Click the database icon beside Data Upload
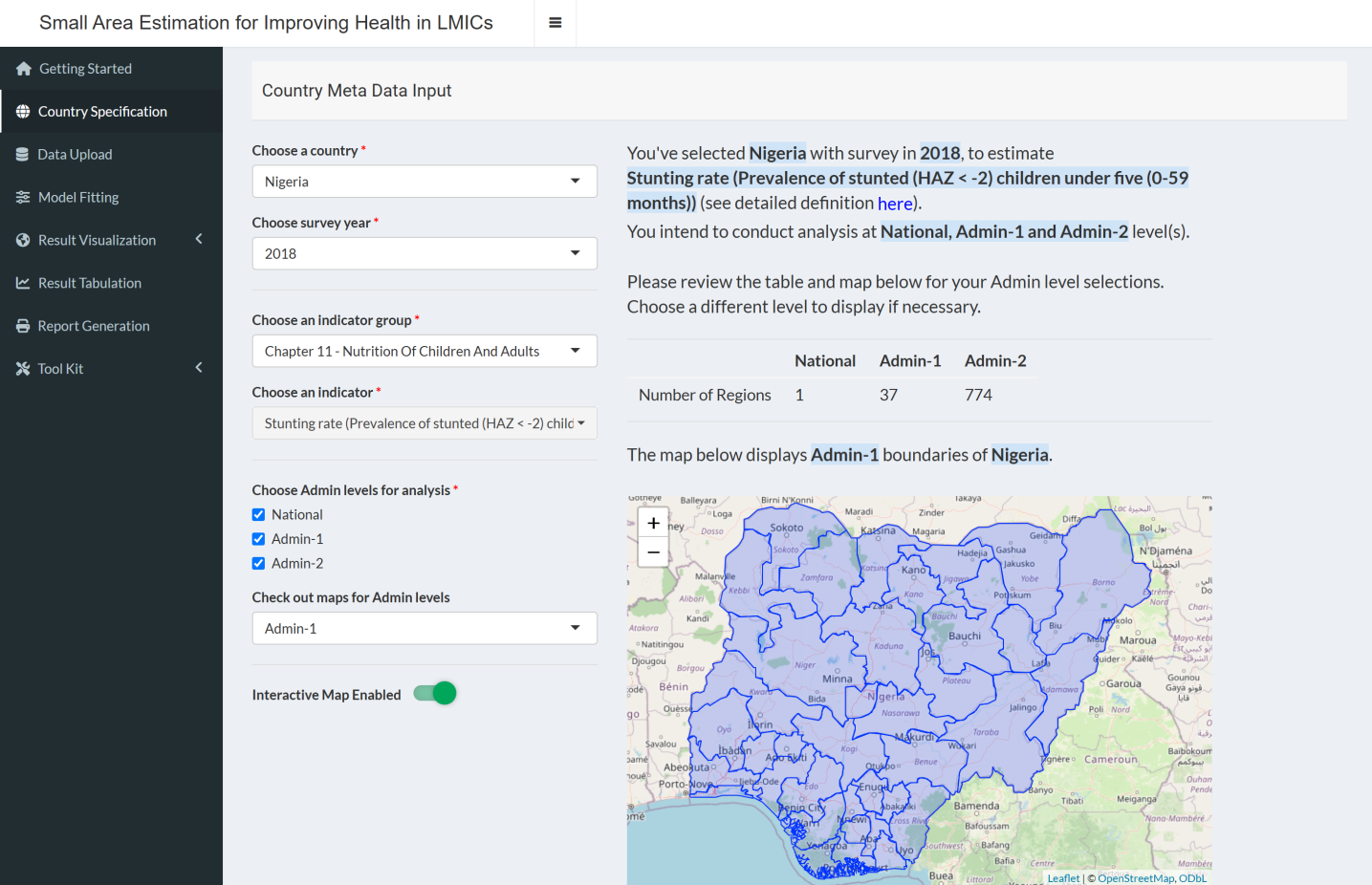This screenshot has height=885, width=1372. pyautogui.click(x=23, y=155)
